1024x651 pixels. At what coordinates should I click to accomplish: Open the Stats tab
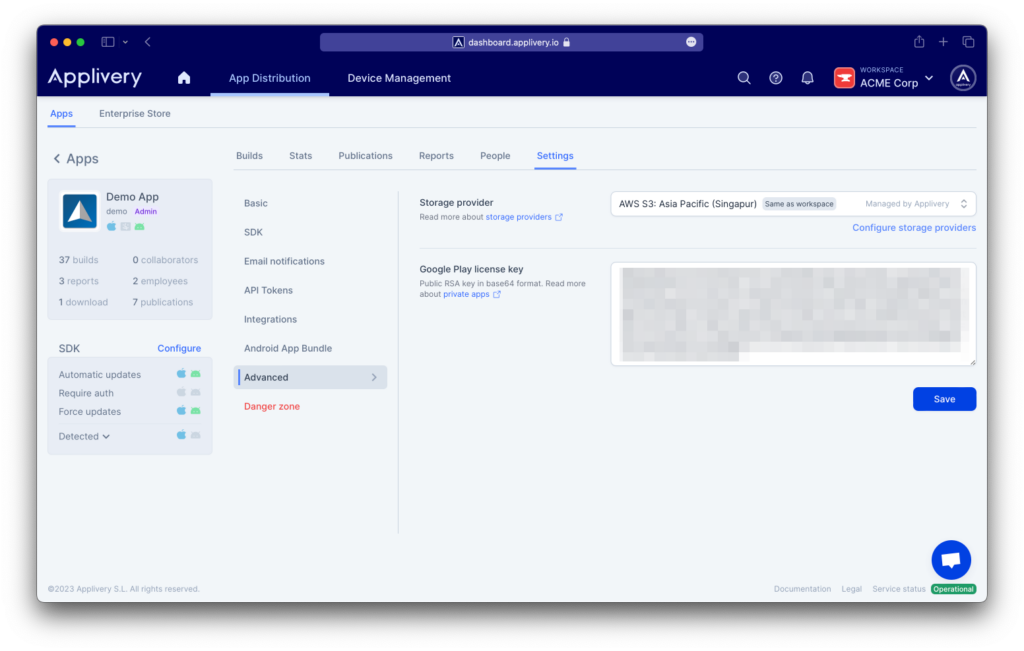point(300,156)
